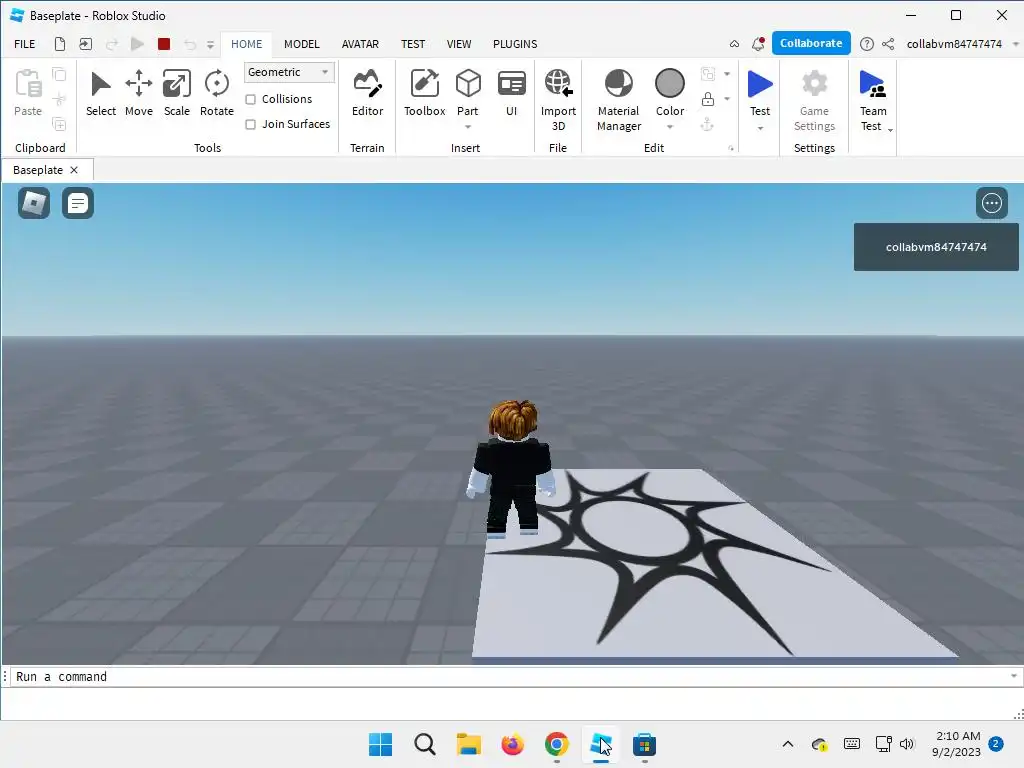
Task: Switch to the VIEW tab
Action: (x=459, y=44)
